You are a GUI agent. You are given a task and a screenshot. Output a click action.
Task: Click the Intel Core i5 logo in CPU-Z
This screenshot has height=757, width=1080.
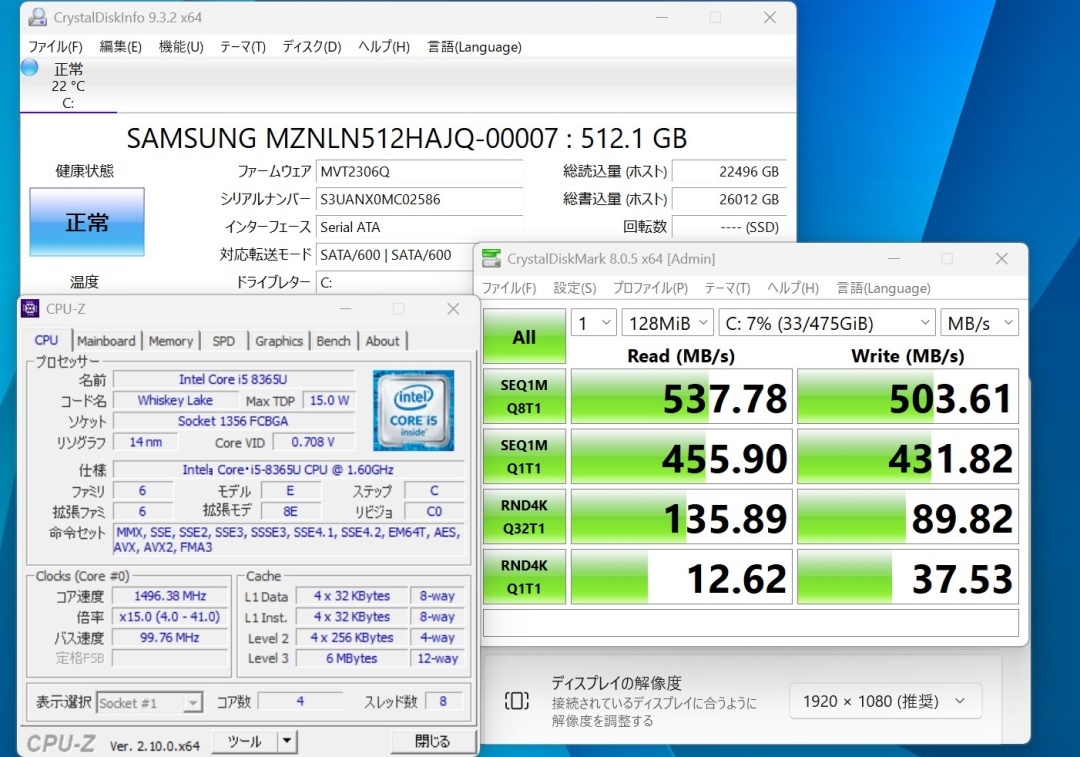[x=413, y=410]
